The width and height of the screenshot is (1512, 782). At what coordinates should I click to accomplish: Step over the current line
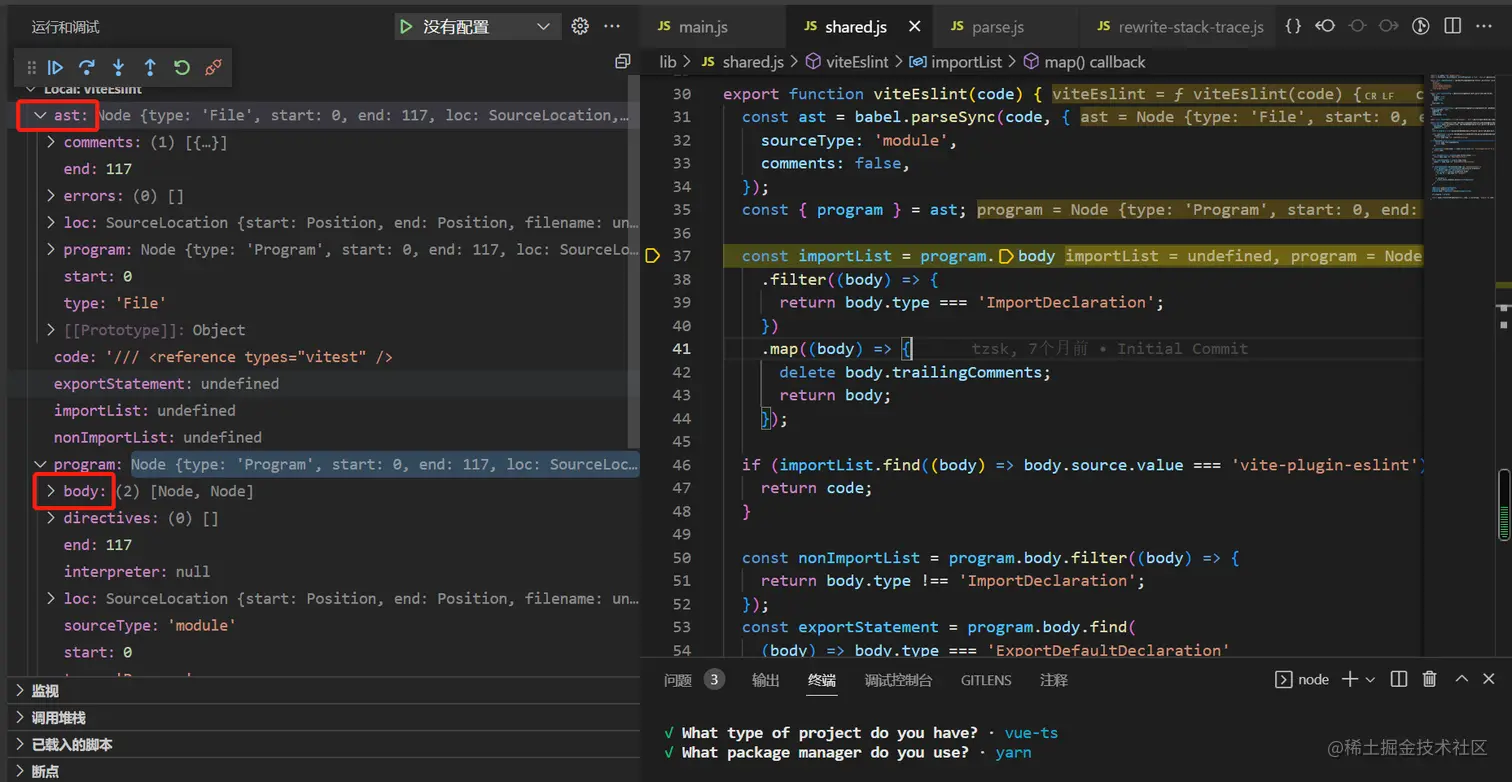(87, 68)
